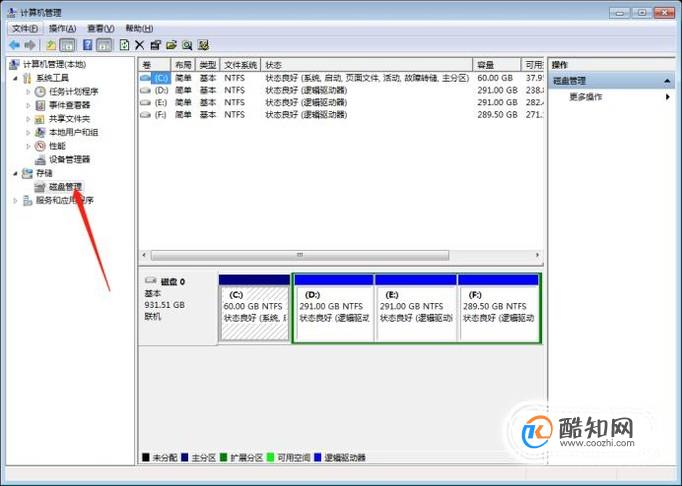This screenshot has width=682, height=486.
Task: Sort by the 类型 column header
Action: click(208, 65)
